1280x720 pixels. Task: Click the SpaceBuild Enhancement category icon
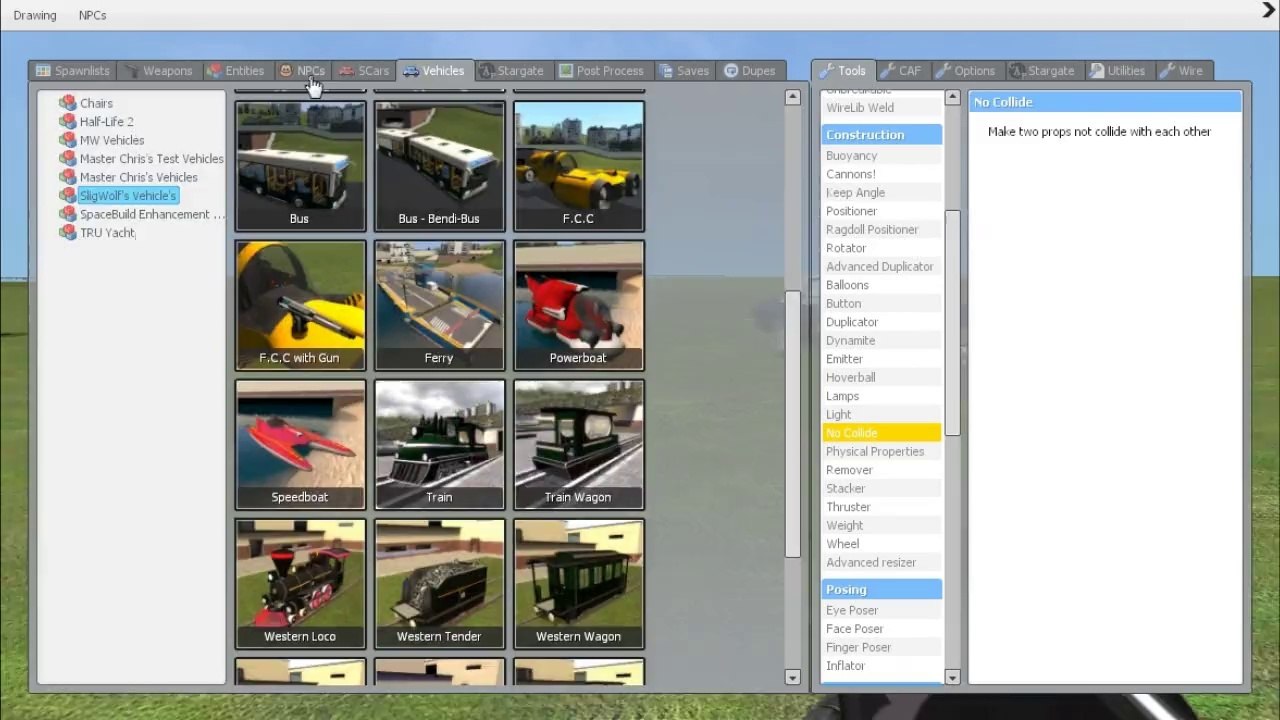(x=68, y=214)
